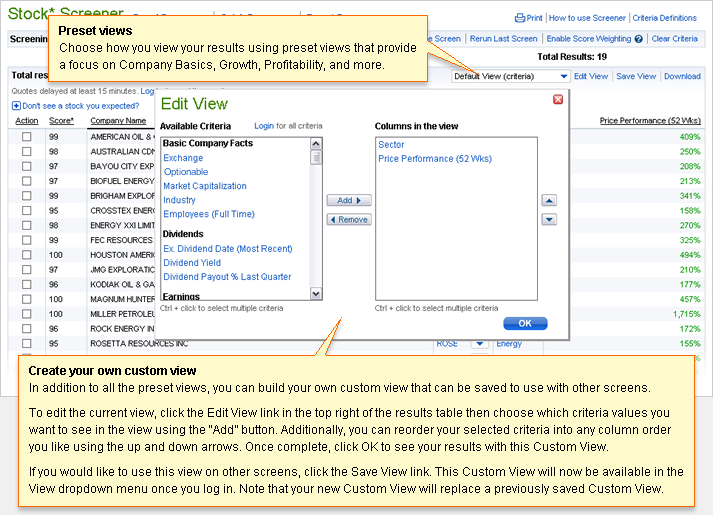Click the Enable Score Weighting help icon

[x=639, y=39]
